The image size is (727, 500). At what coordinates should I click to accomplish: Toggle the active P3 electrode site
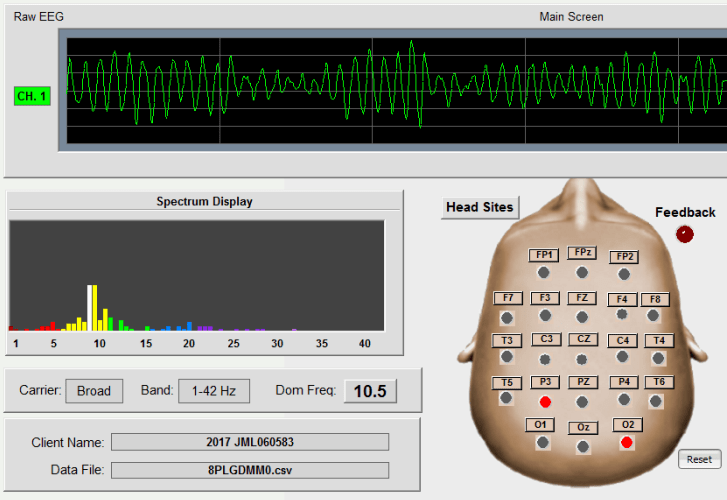coord(545,400)
